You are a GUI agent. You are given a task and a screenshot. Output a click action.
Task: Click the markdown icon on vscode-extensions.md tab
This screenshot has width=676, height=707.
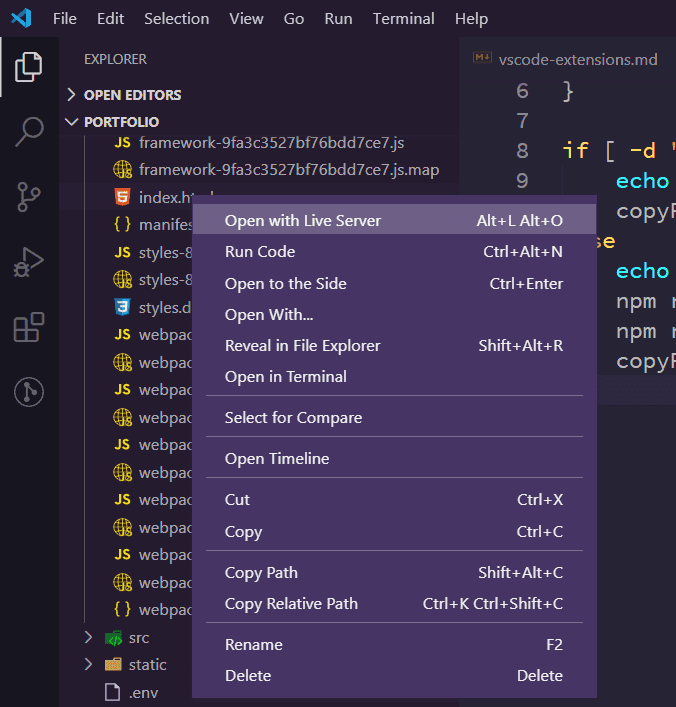point(482,57)
